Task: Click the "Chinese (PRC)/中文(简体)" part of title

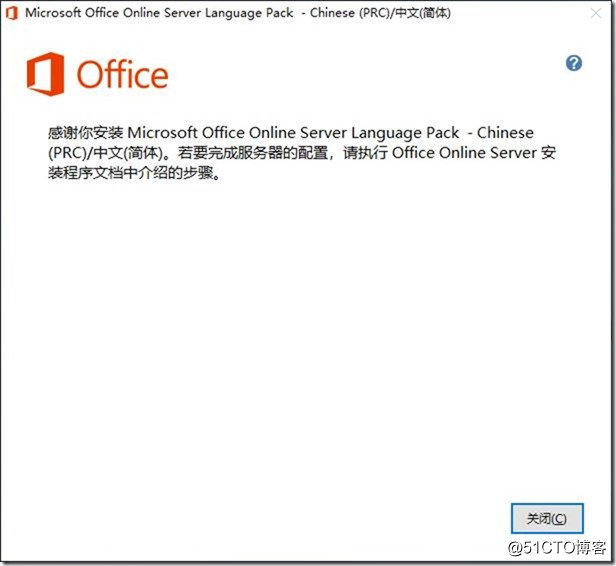Action: point(380,13)
